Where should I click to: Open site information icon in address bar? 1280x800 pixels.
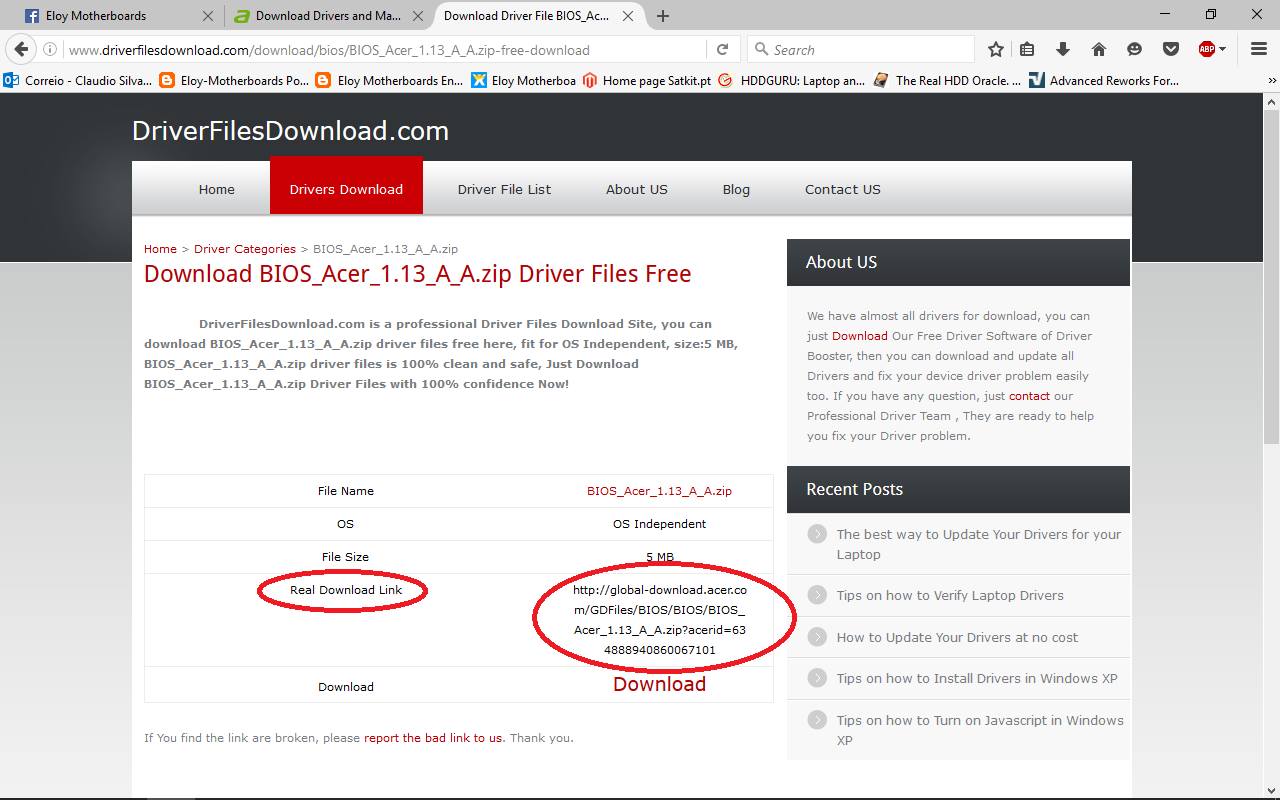pyautogui.click(x=49, y=49)
